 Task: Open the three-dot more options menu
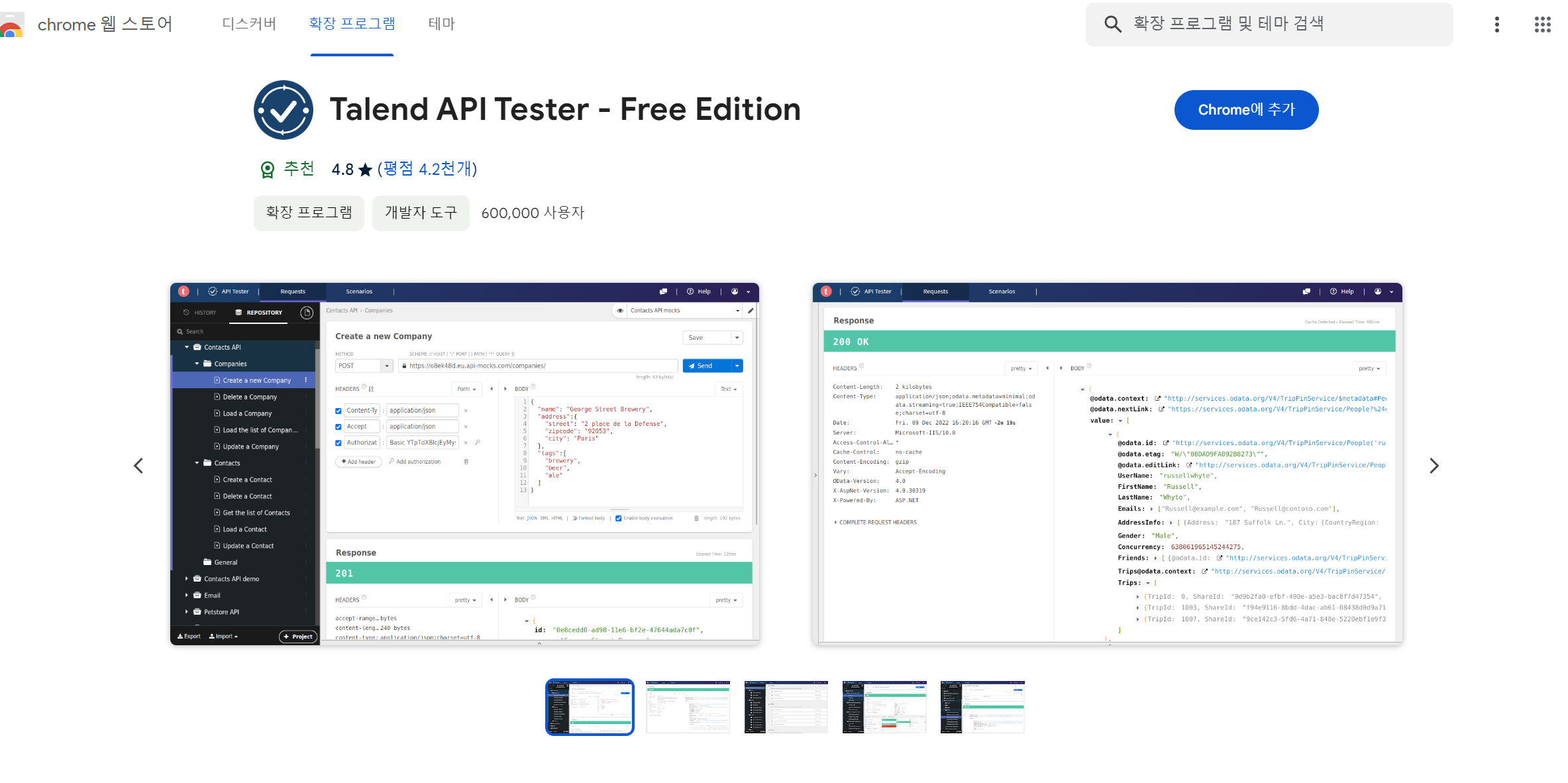pos(1496,25)
